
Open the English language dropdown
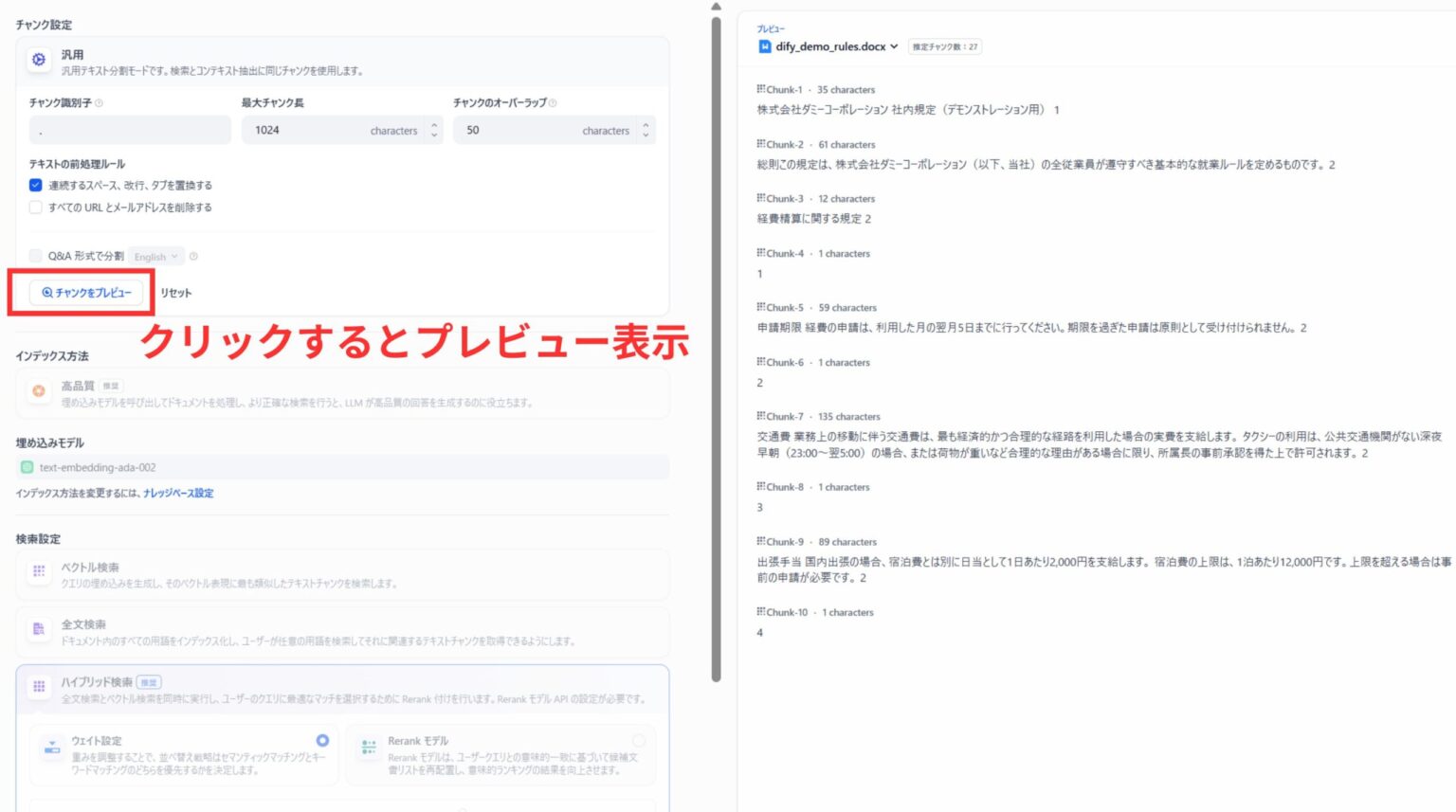pos(155,256)
